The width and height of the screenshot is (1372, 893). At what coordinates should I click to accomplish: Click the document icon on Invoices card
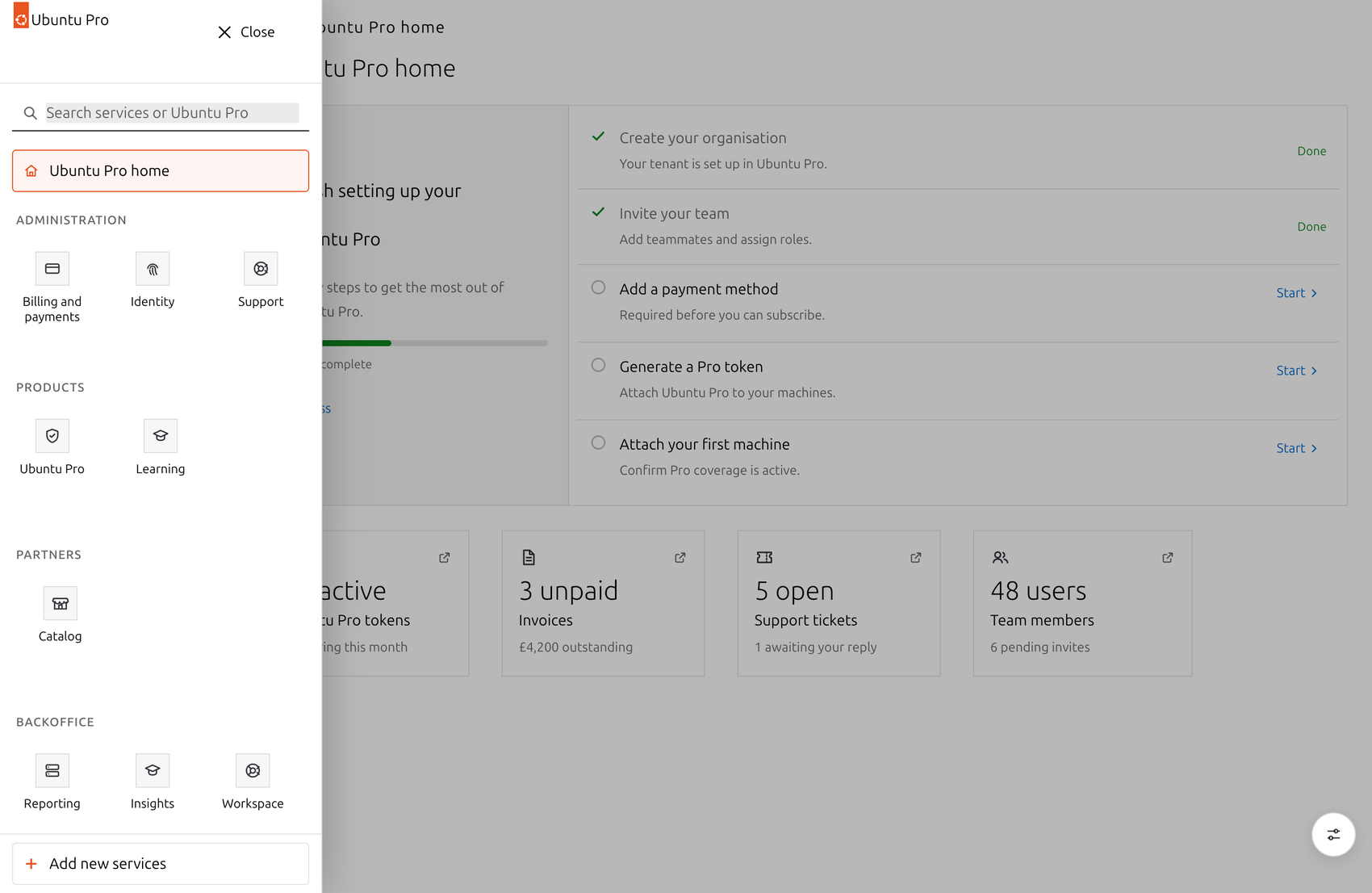point(529,557)
